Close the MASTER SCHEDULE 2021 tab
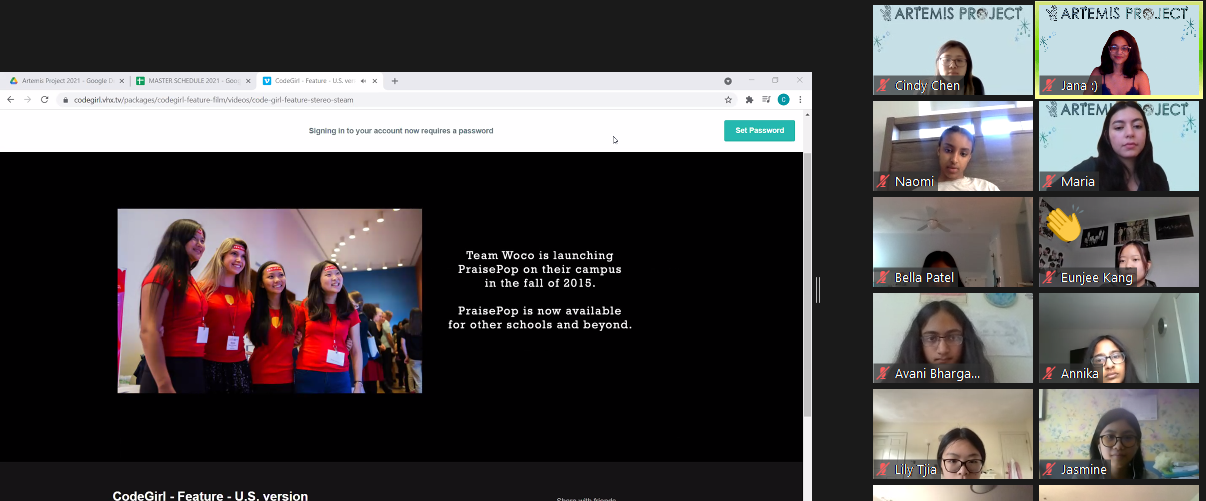The image size is (1206, 501). (x=249, y=81)
